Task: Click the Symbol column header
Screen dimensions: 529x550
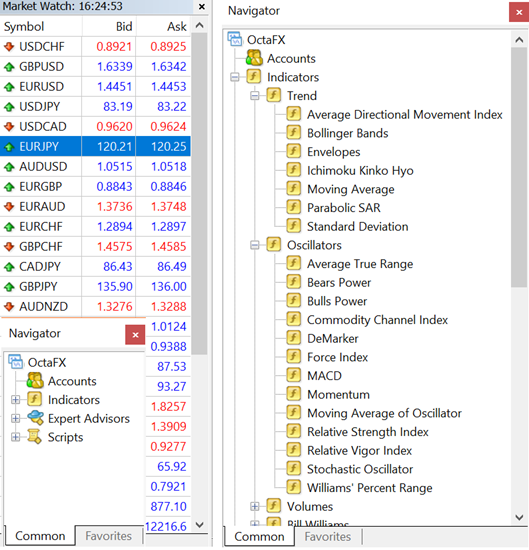Action: pyautogui.click(x=41, y=26)
